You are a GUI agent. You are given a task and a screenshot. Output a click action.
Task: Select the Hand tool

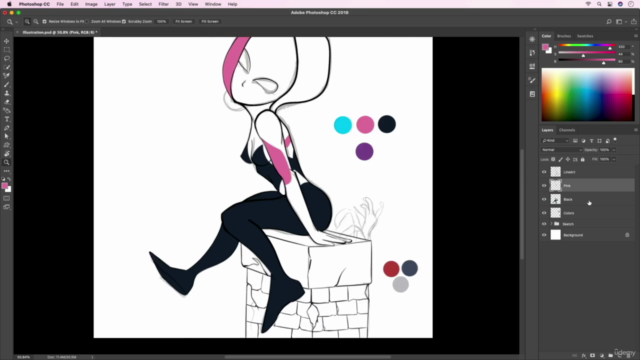tap(7, 153)
